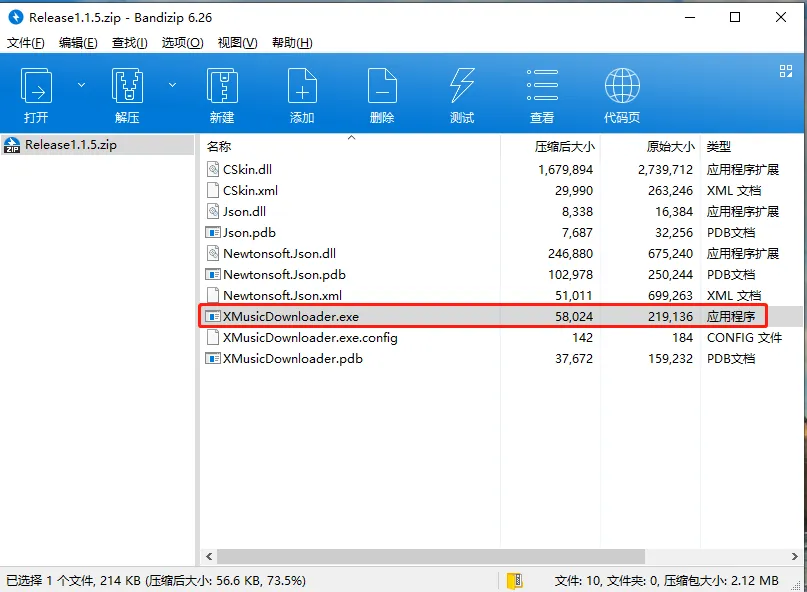Image resolution: width=807 pixels, height=592 pixels.
Task: Click the CONFIG 文件 type cell
Action: [744, 338]
